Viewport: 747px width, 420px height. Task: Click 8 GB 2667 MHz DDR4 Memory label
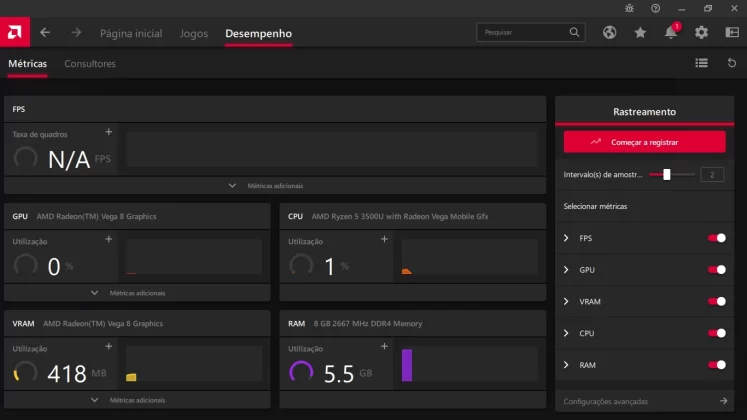(x=368, y=323)
